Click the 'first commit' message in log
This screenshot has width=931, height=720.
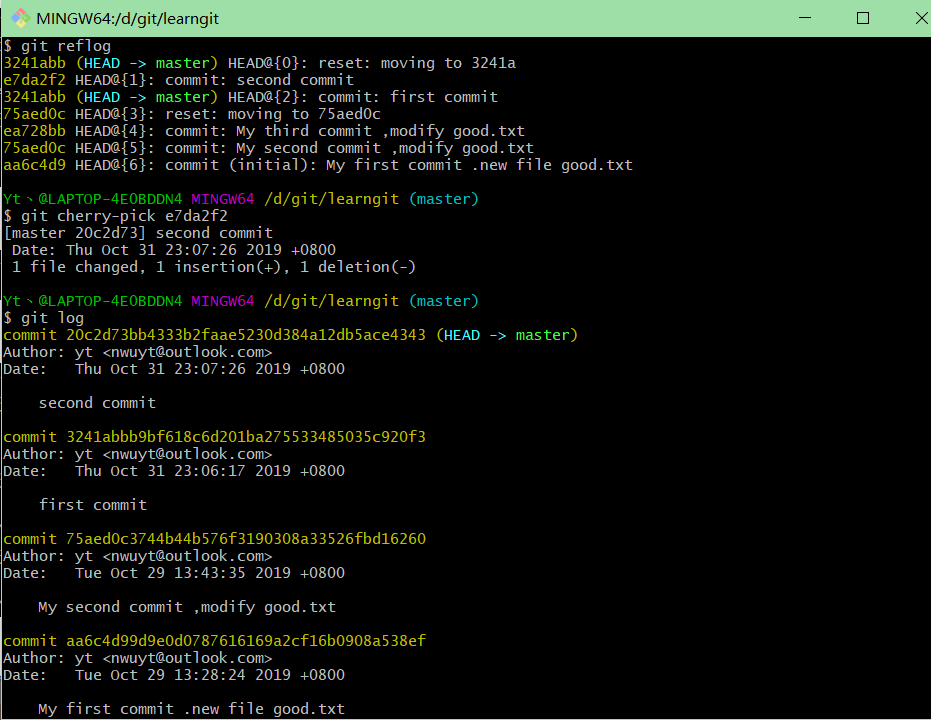pos(93,505)
